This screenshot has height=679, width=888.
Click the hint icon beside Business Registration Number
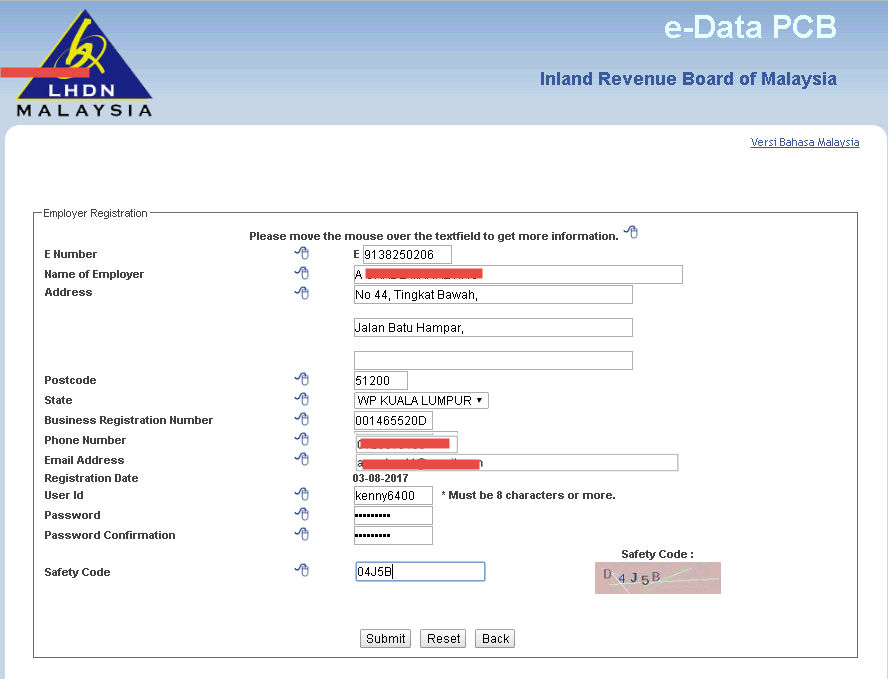[302, 420]
